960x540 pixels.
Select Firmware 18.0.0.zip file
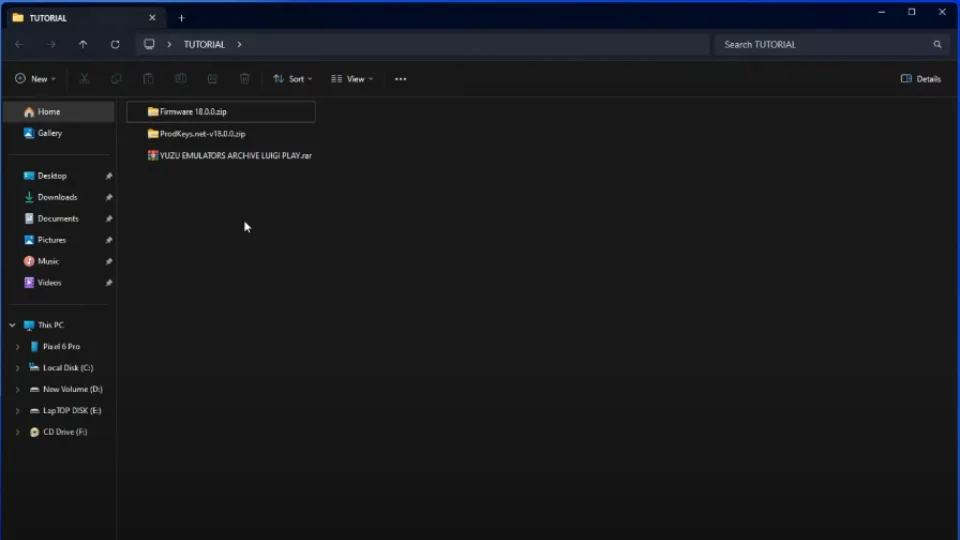pyautogui.click(x=221, y=112)
